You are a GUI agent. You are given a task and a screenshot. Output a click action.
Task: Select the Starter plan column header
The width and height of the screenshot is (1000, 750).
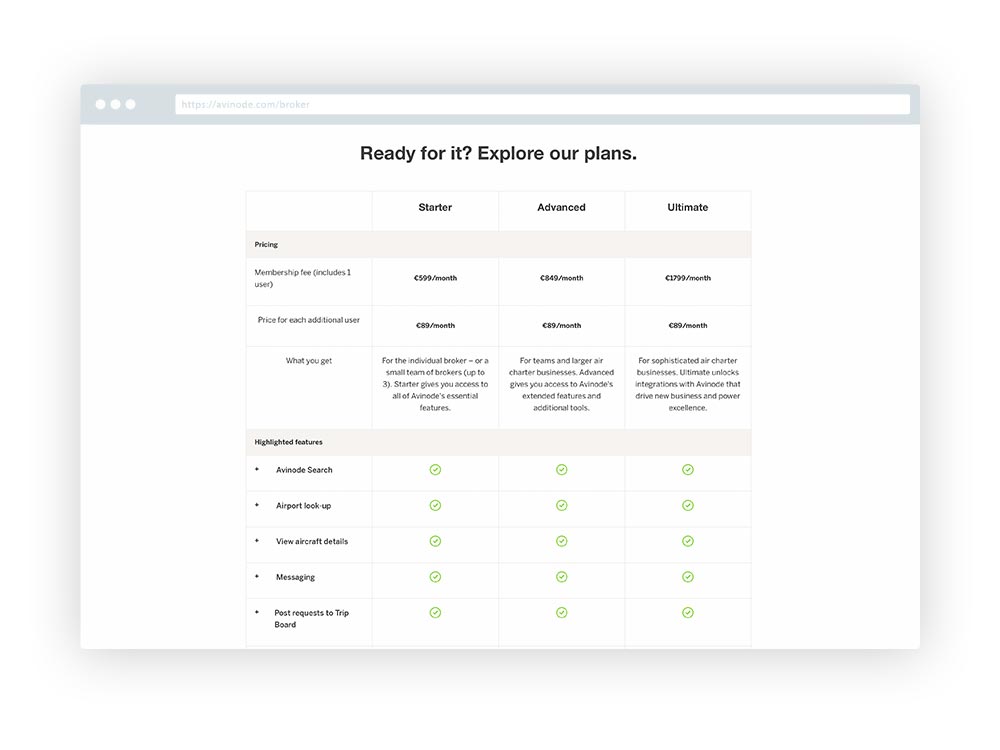click(x=435, y=207)
